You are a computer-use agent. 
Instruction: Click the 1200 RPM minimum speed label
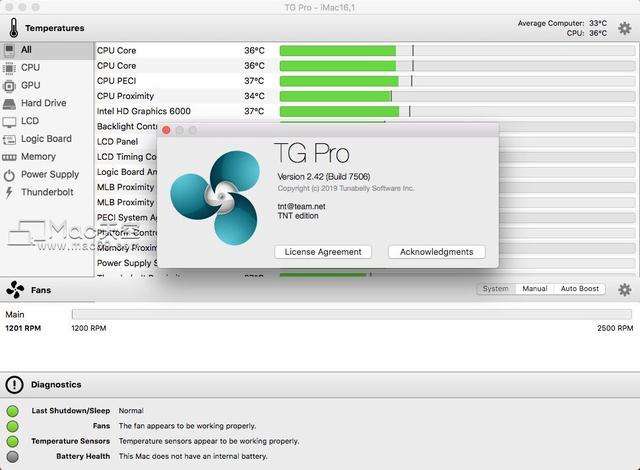[89, 328]
